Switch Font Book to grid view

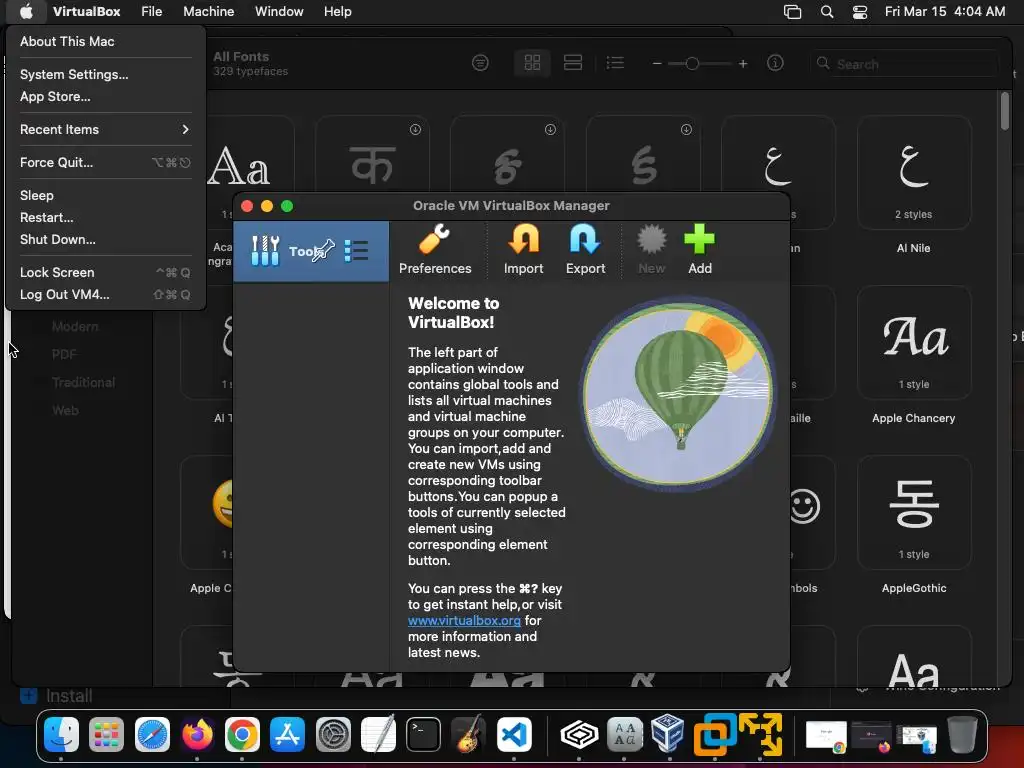click(532, 63)
